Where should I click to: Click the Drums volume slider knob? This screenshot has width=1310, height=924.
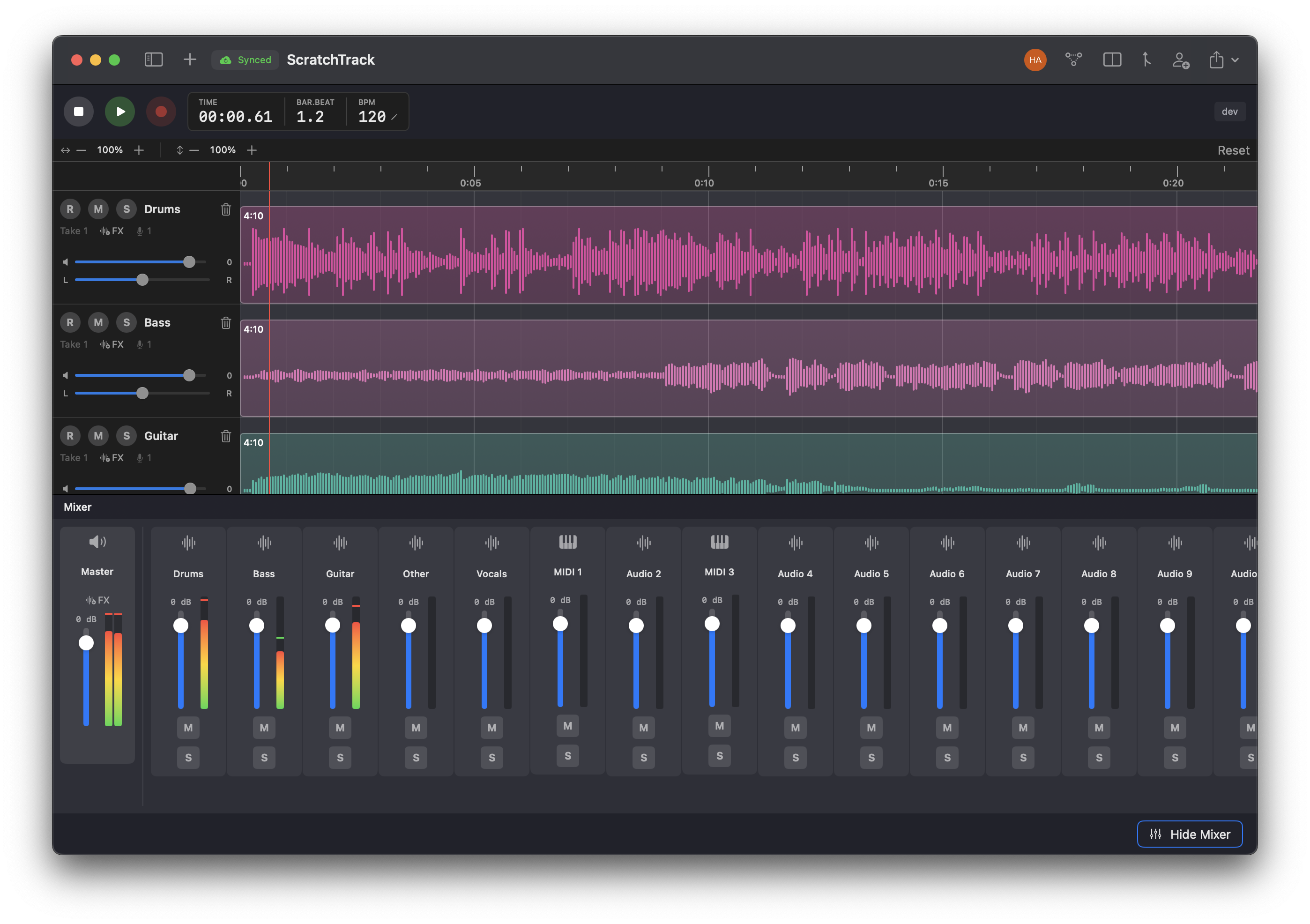(189, 262)
